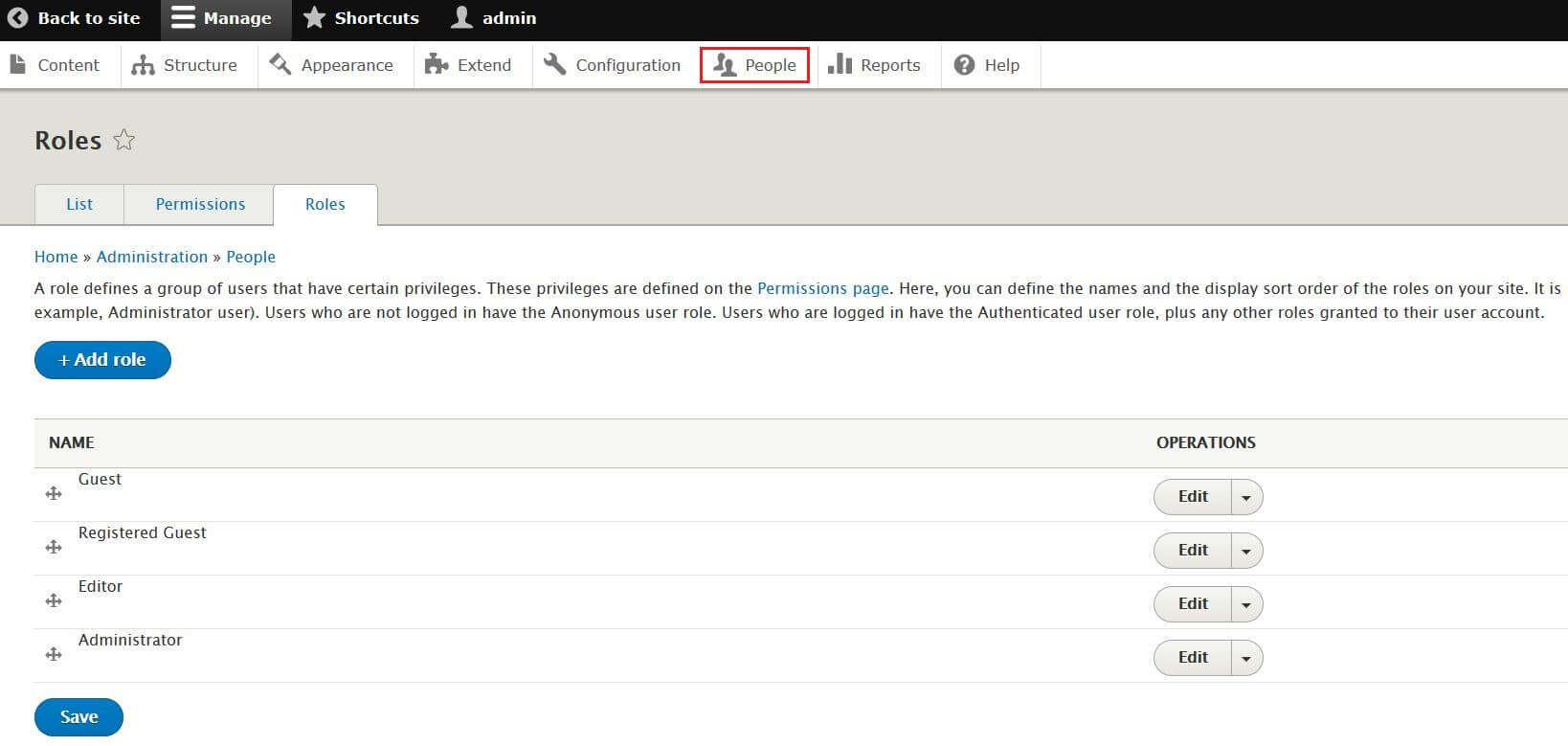Save the role order
Screen dimensions: 1568x746
[78, 717]
